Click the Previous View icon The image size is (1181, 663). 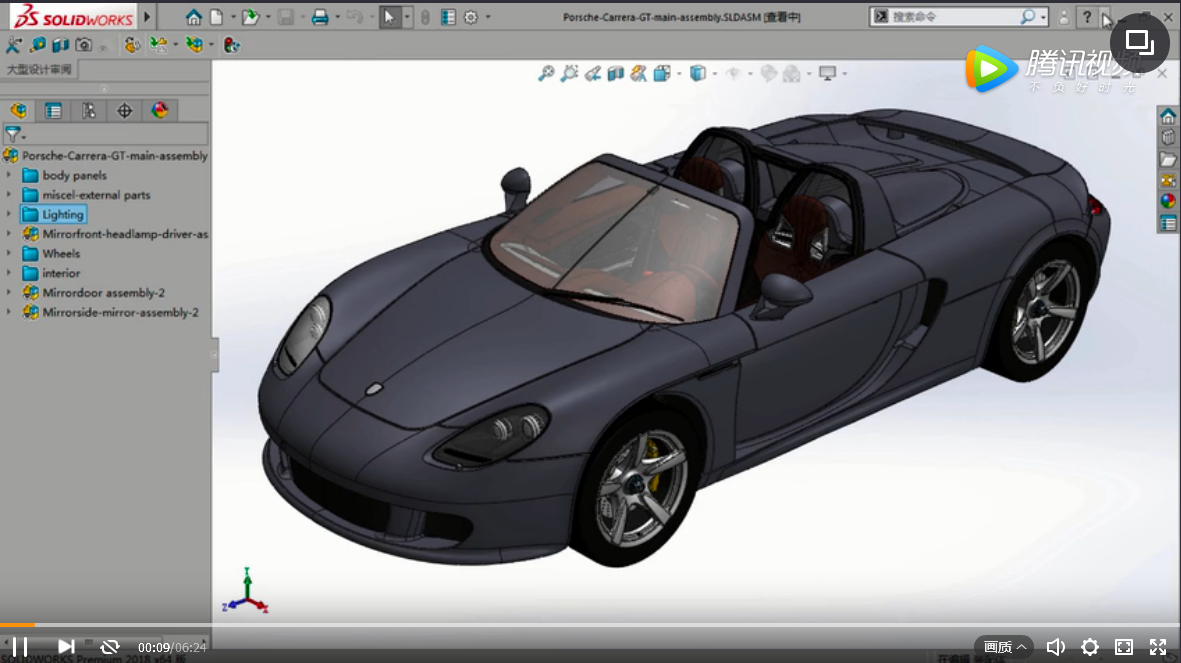point(593,73)
